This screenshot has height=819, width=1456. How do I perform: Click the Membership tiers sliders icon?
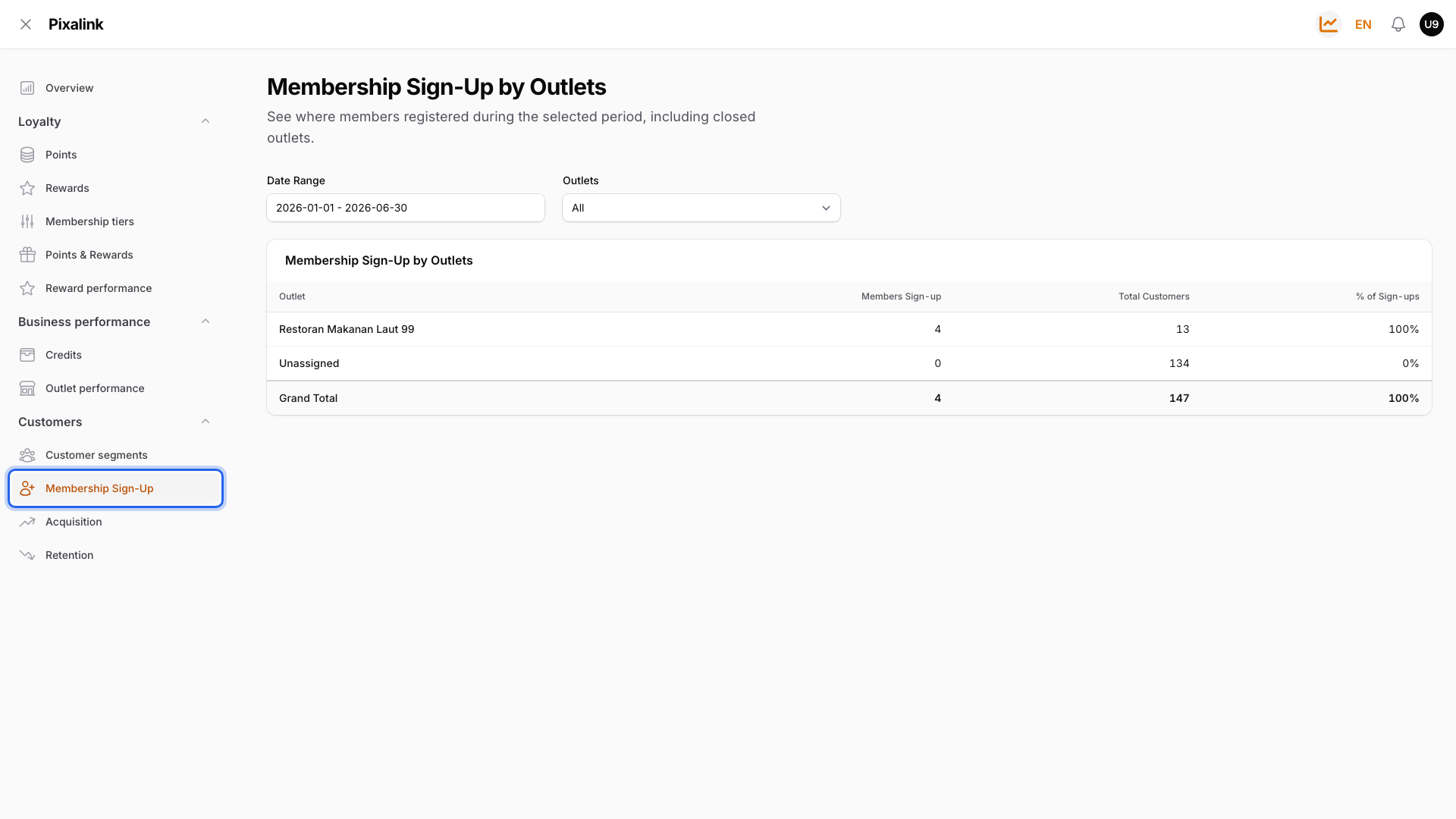point(27,221)
